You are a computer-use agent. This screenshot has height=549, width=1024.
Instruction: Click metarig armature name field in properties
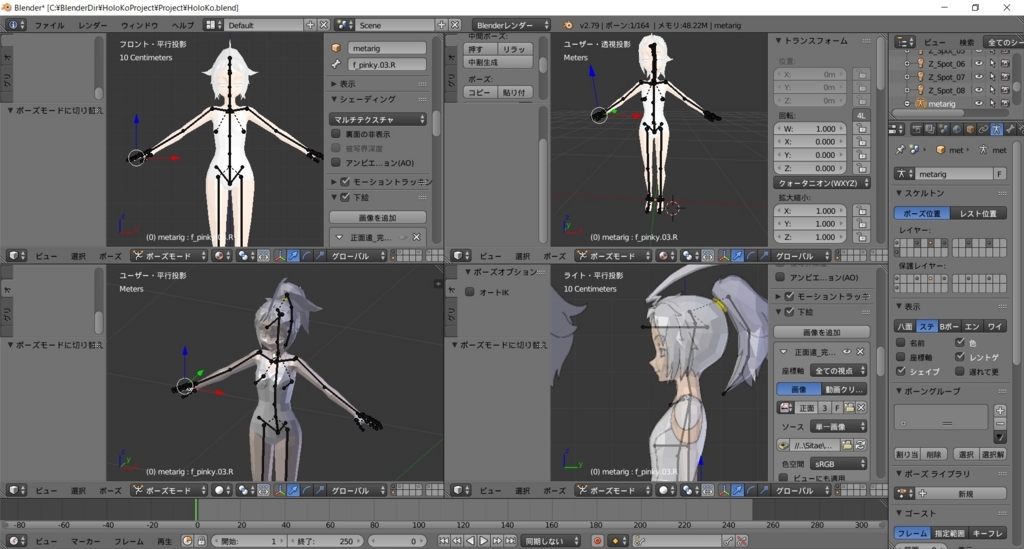[x=955, y=174]
